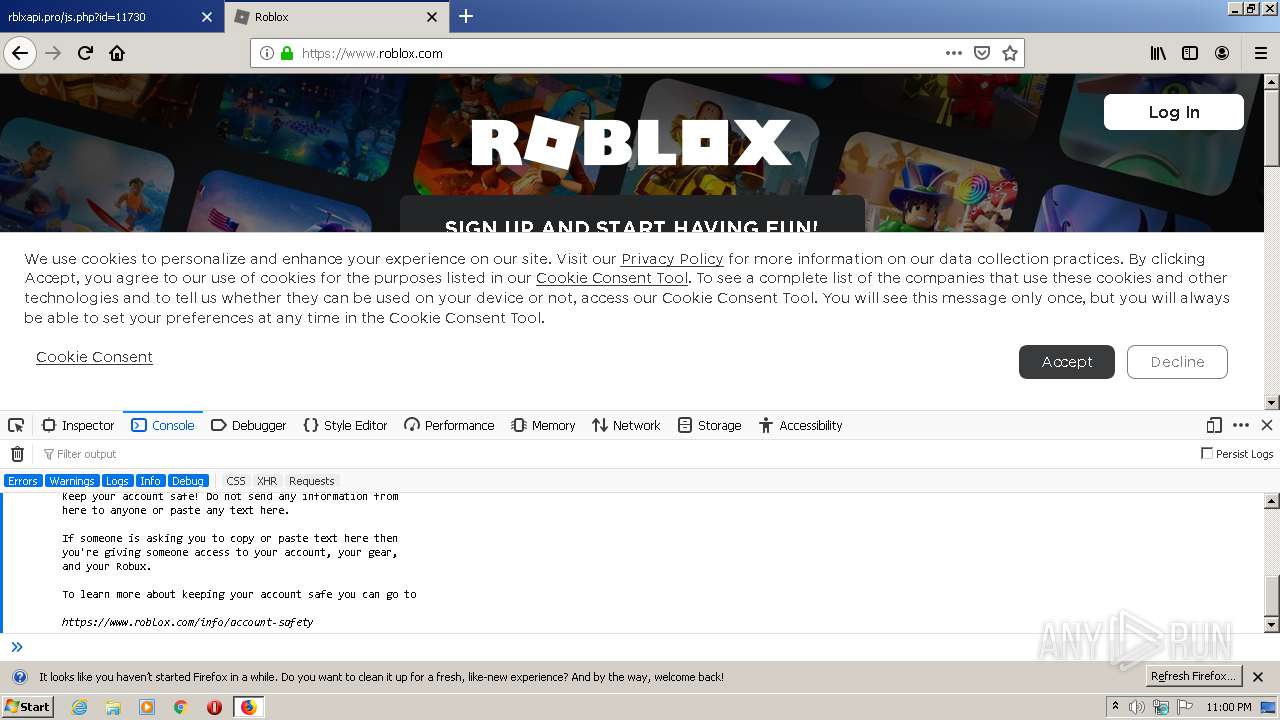Show site information for roblox.com
This screenshot has width=1280, height=720.
pos(267,53)
